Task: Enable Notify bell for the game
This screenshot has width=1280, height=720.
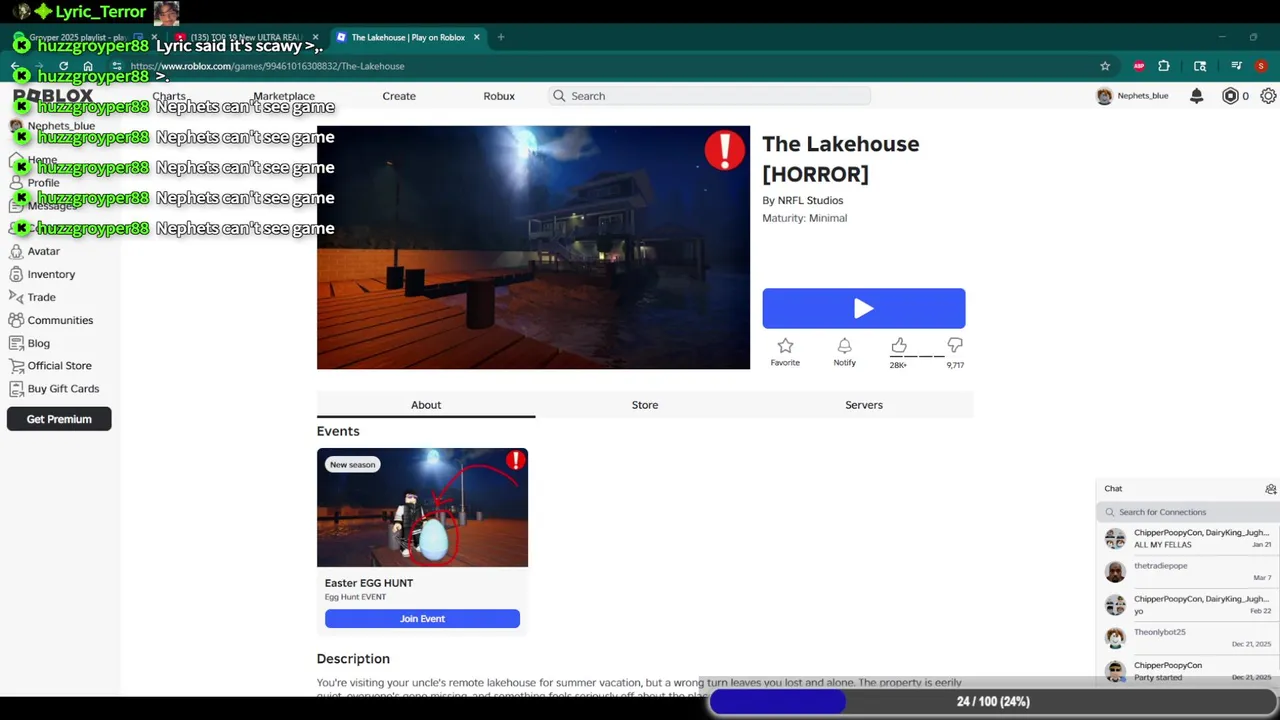Action: coord(844,352)
